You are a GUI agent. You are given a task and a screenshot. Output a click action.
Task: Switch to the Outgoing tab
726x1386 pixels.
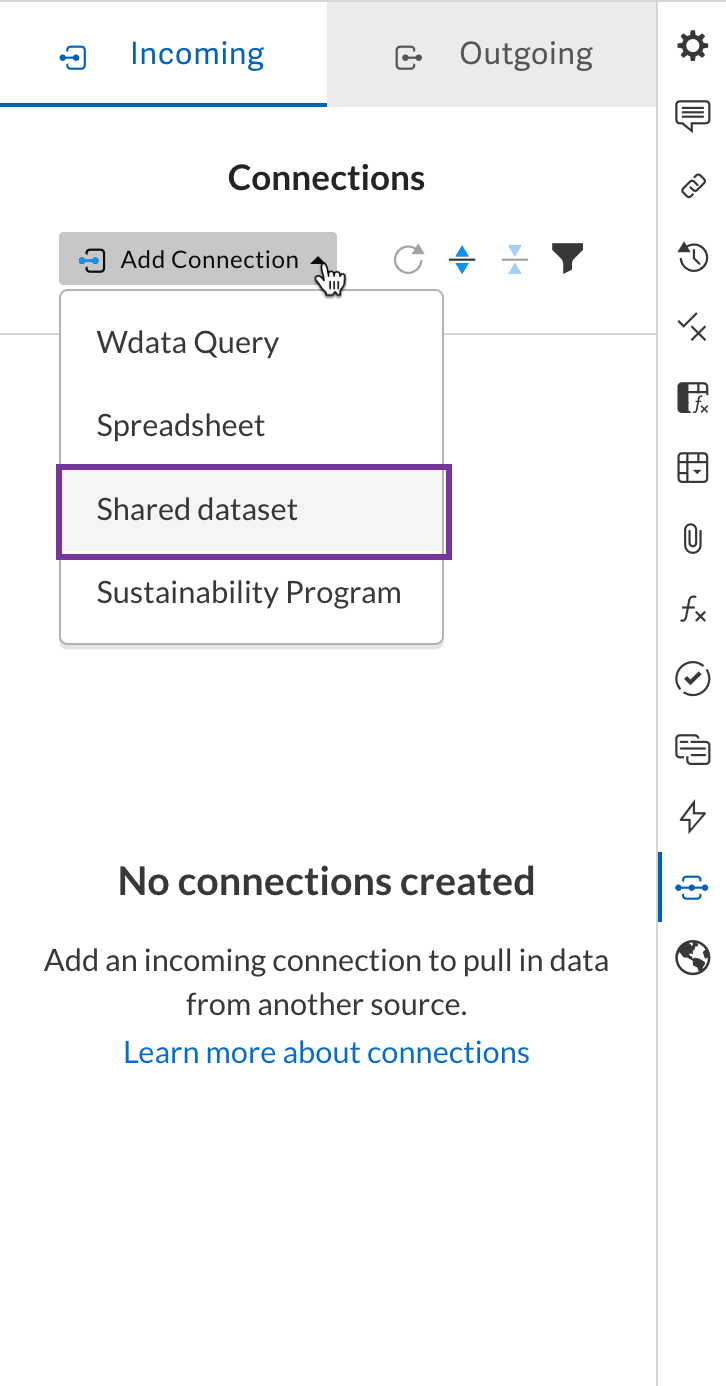click(492, 54)
